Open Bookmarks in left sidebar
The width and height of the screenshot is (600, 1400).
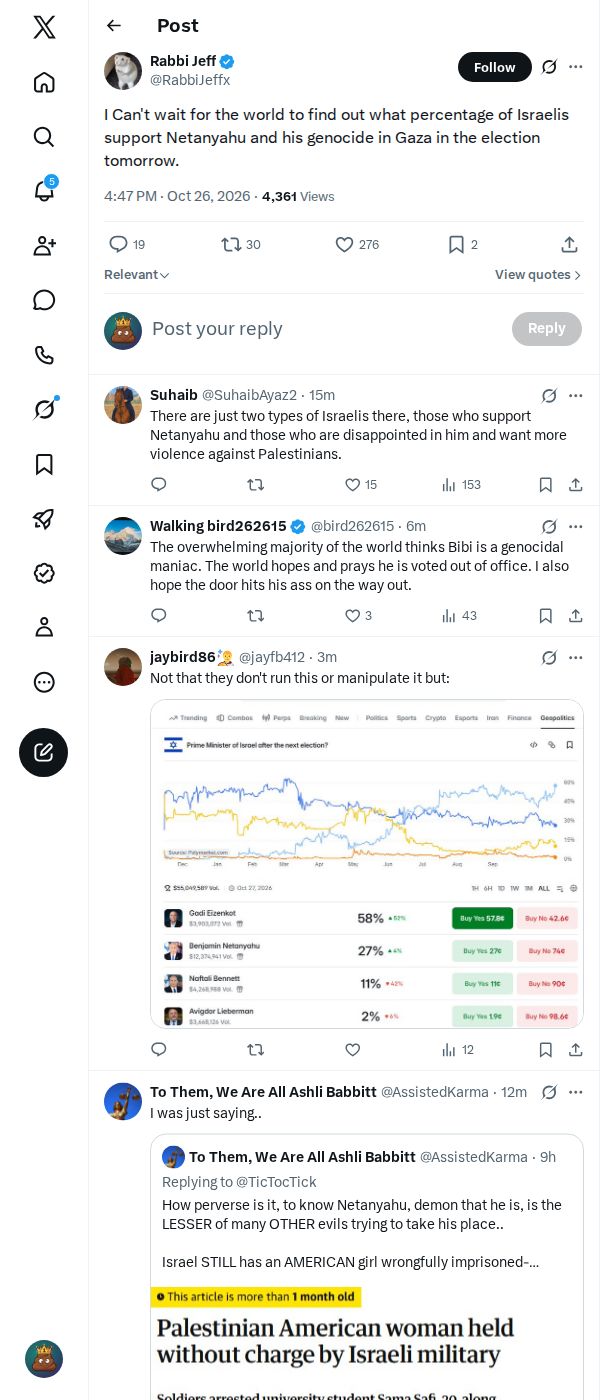click(44, 464)
